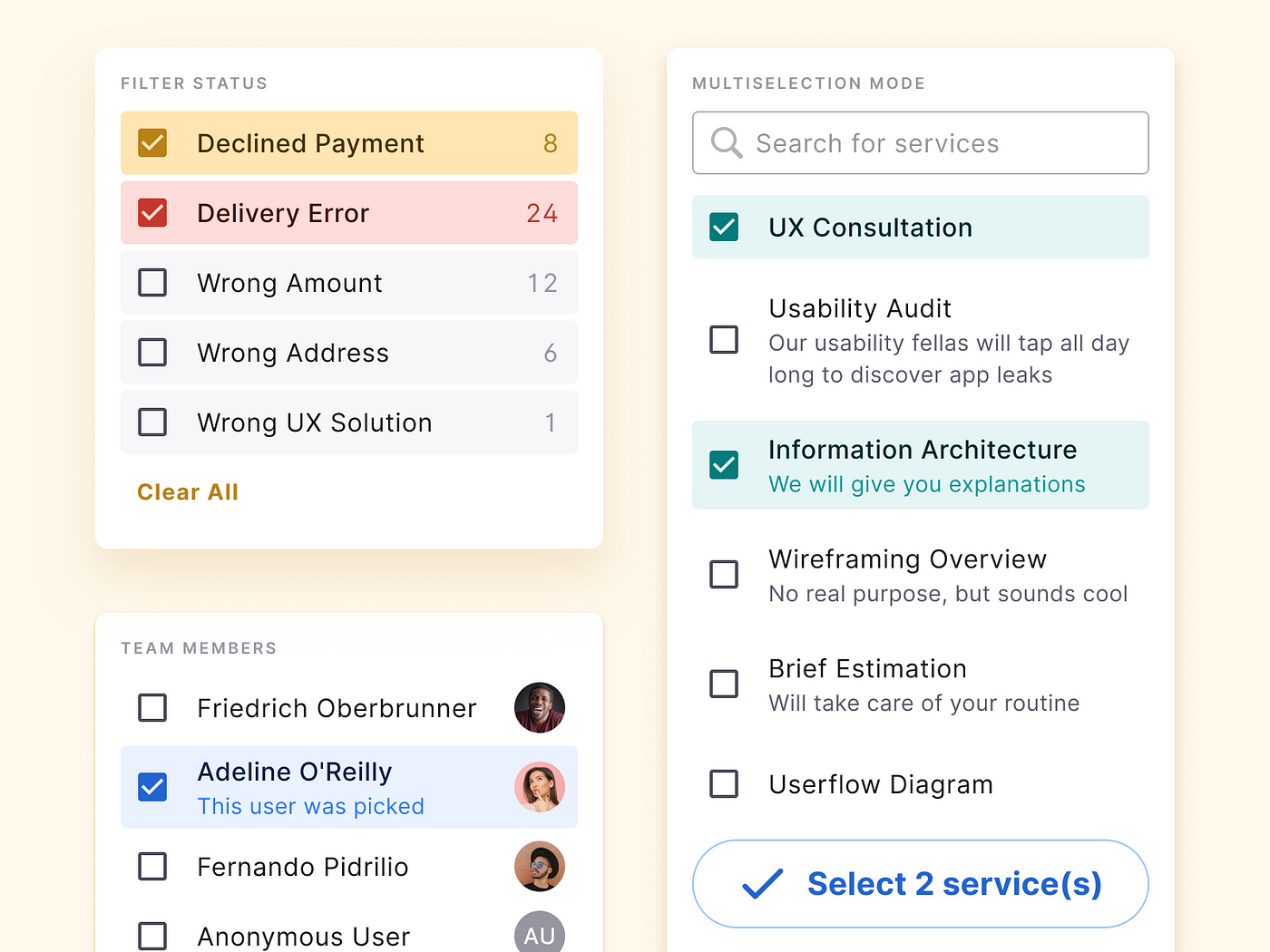Click the Delivery Error count 24
This screenshot has height=952, width=1270.
542,213
